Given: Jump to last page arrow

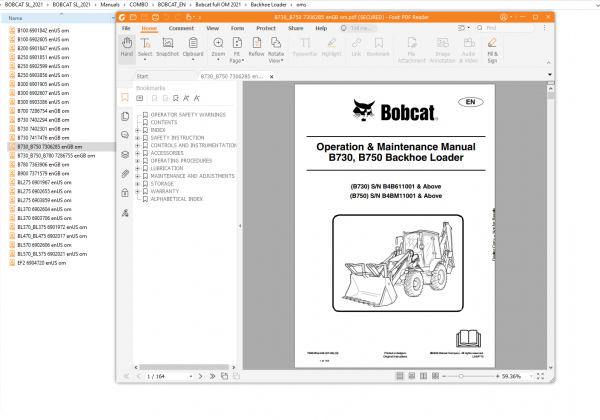Looking at the screenshot, I should pyautogui.click(x=212, y=376).
